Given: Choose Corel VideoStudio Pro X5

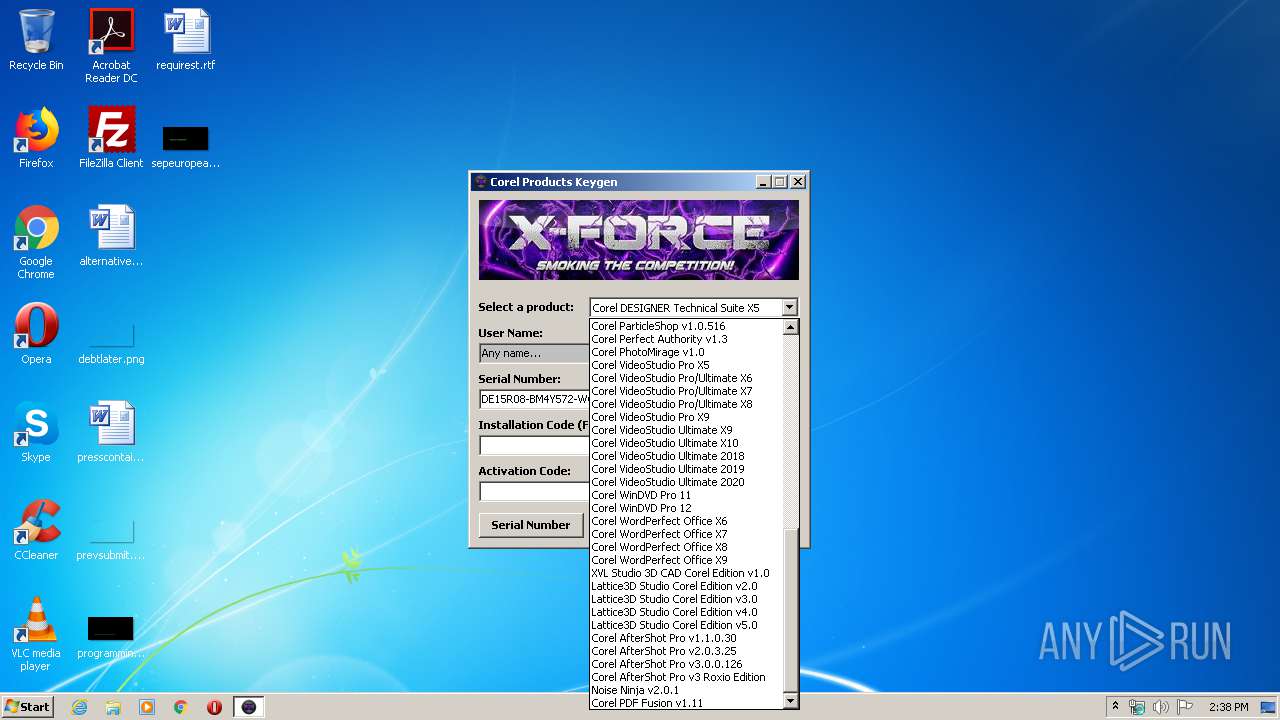Looking at the screenshot, I should pyautogui.click(x=686, y=365).
